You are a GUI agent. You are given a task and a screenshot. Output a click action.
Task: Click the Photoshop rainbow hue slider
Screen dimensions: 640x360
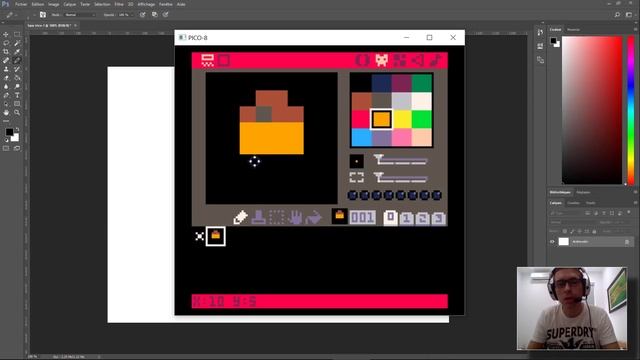tap(631, 110)
